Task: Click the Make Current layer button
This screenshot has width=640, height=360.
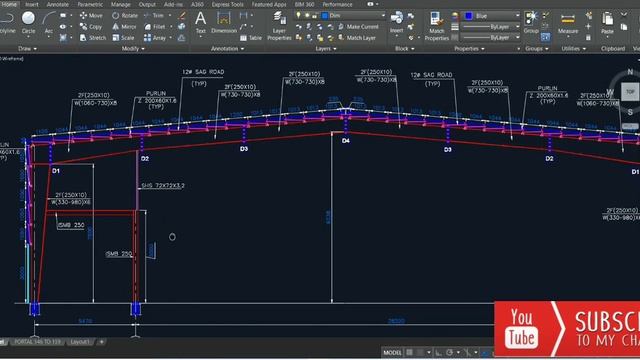Action: 358,27
